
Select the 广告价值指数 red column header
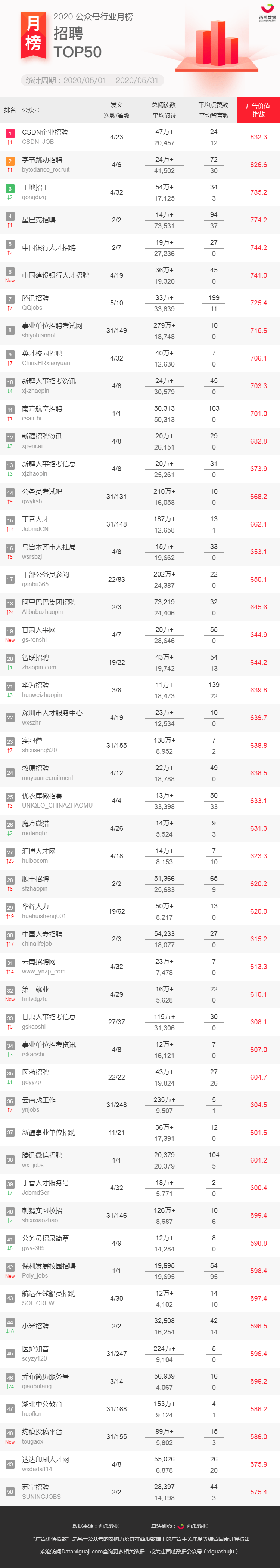tap(259, 110)
